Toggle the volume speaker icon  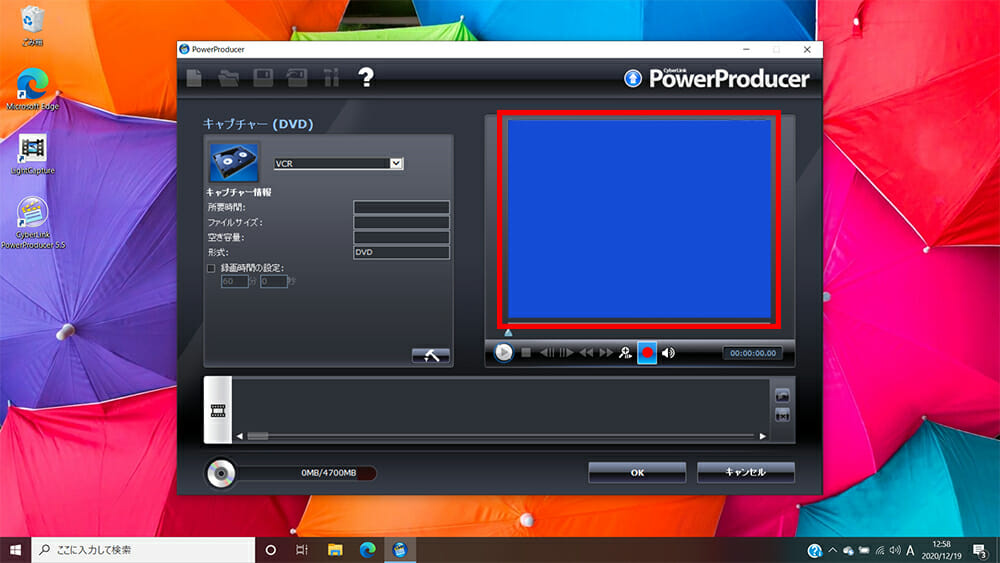pos(668,353)
